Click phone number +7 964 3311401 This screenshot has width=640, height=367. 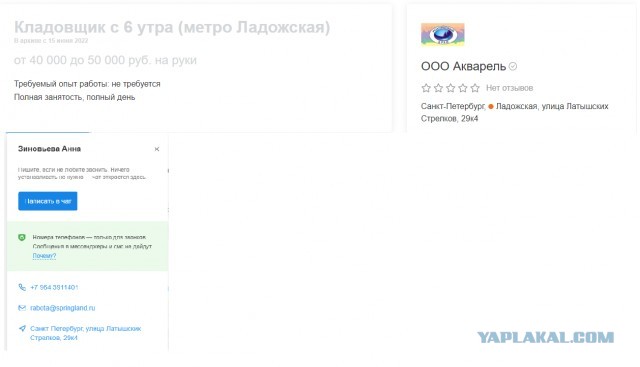[x=54, y=287]
